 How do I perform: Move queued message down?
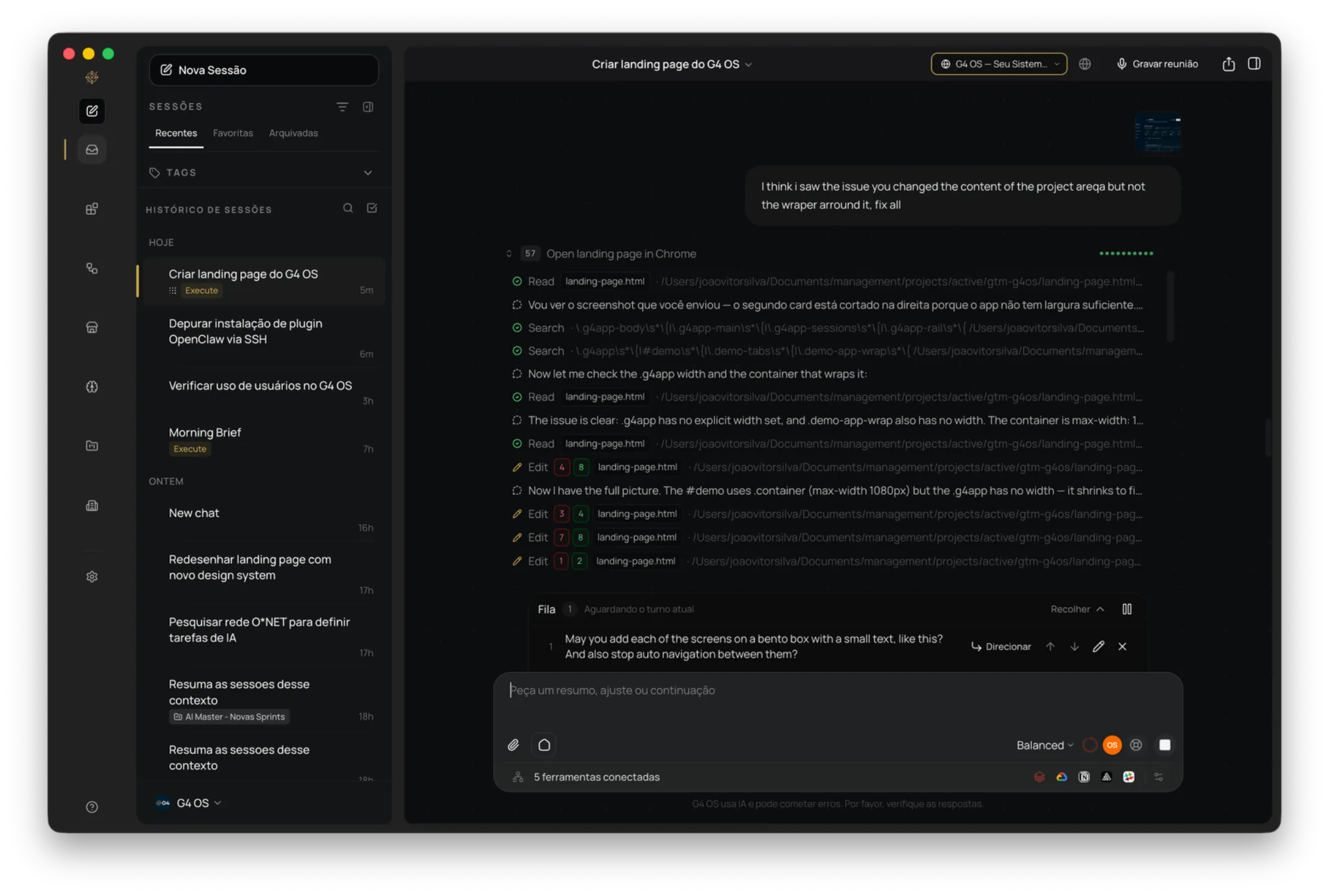click(x=1075, y=646)
